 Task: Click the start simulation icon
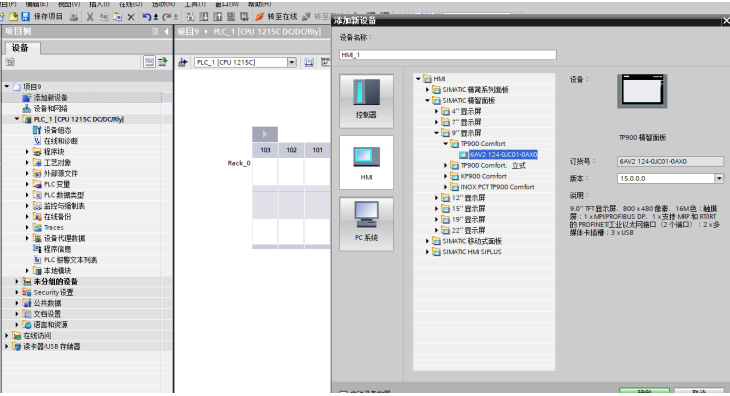point(231,17)
